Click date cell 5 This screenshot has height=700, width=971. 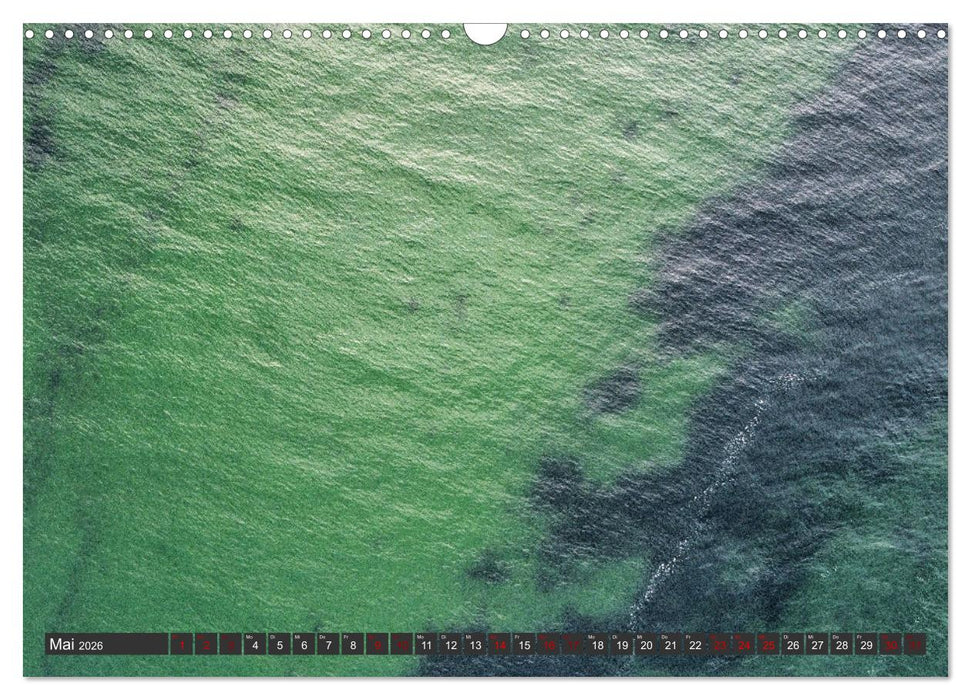coord(279,645)
